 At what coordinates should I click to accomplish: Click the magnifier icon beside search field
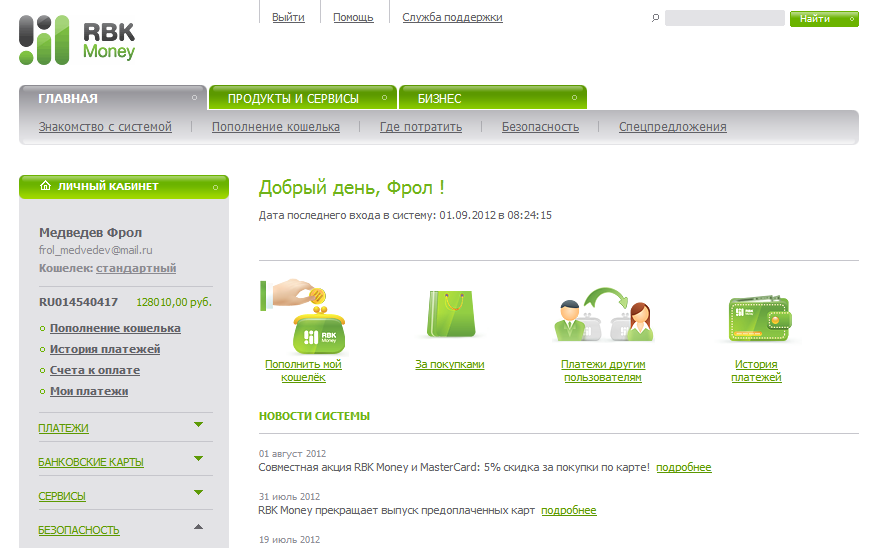[x=655, y=18]
